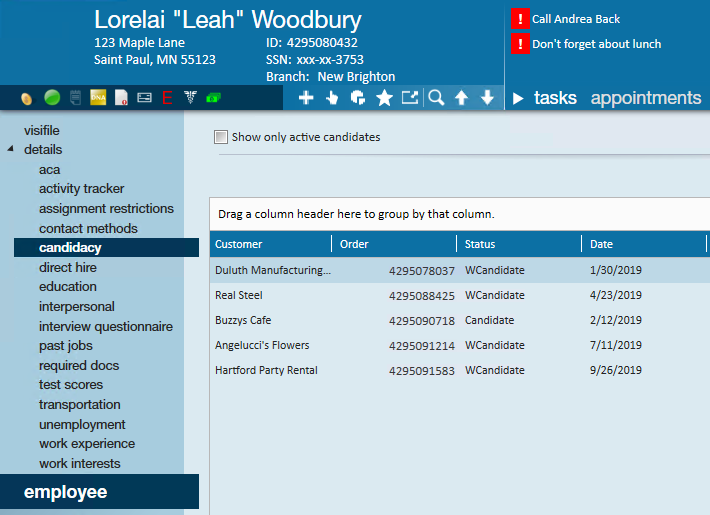Select details in sidebar
Viewport: 710px width, 515px height.
43,149
